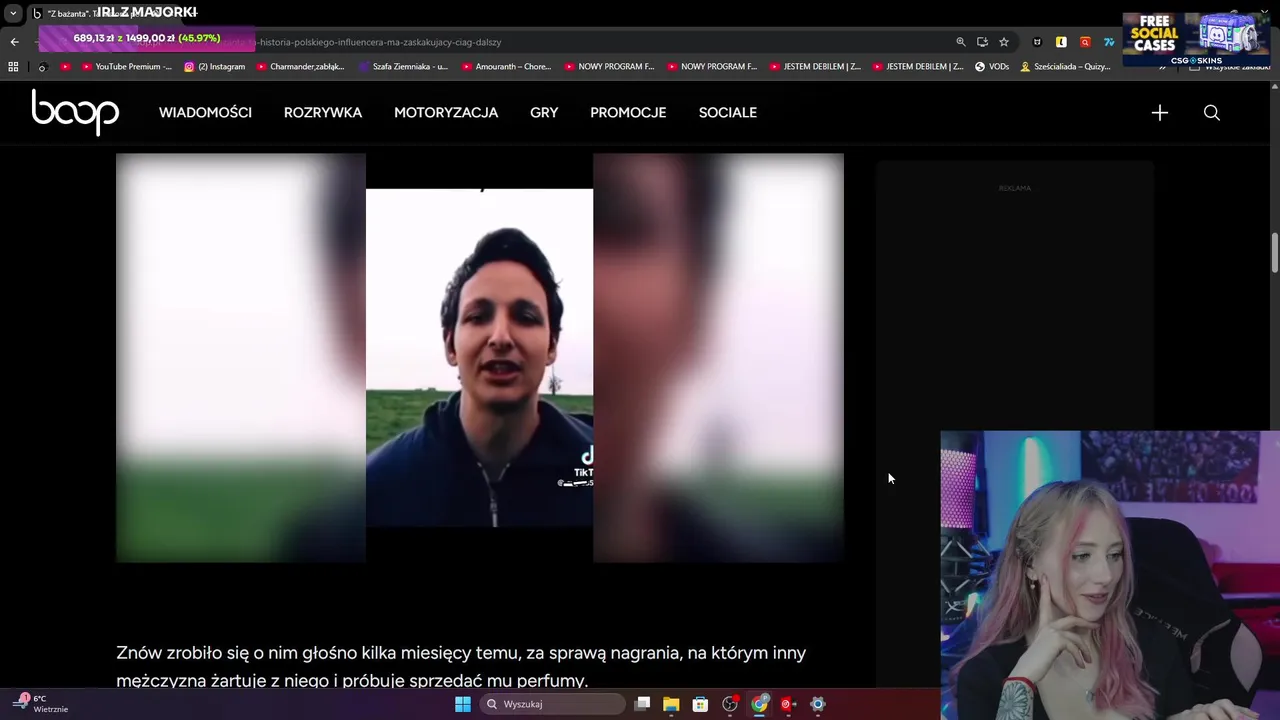Open the Sześcialiada – Quizy bookmark
Image resolution: width=1280 pixels, height=720 pixels.
[1065, 67]
